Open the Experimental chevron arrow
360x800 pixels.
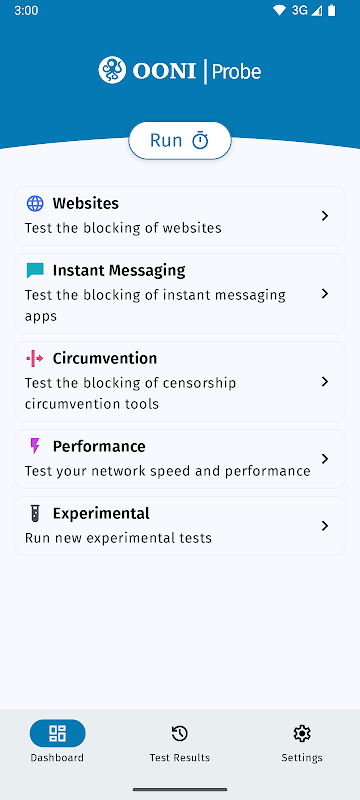click(325, 526)
